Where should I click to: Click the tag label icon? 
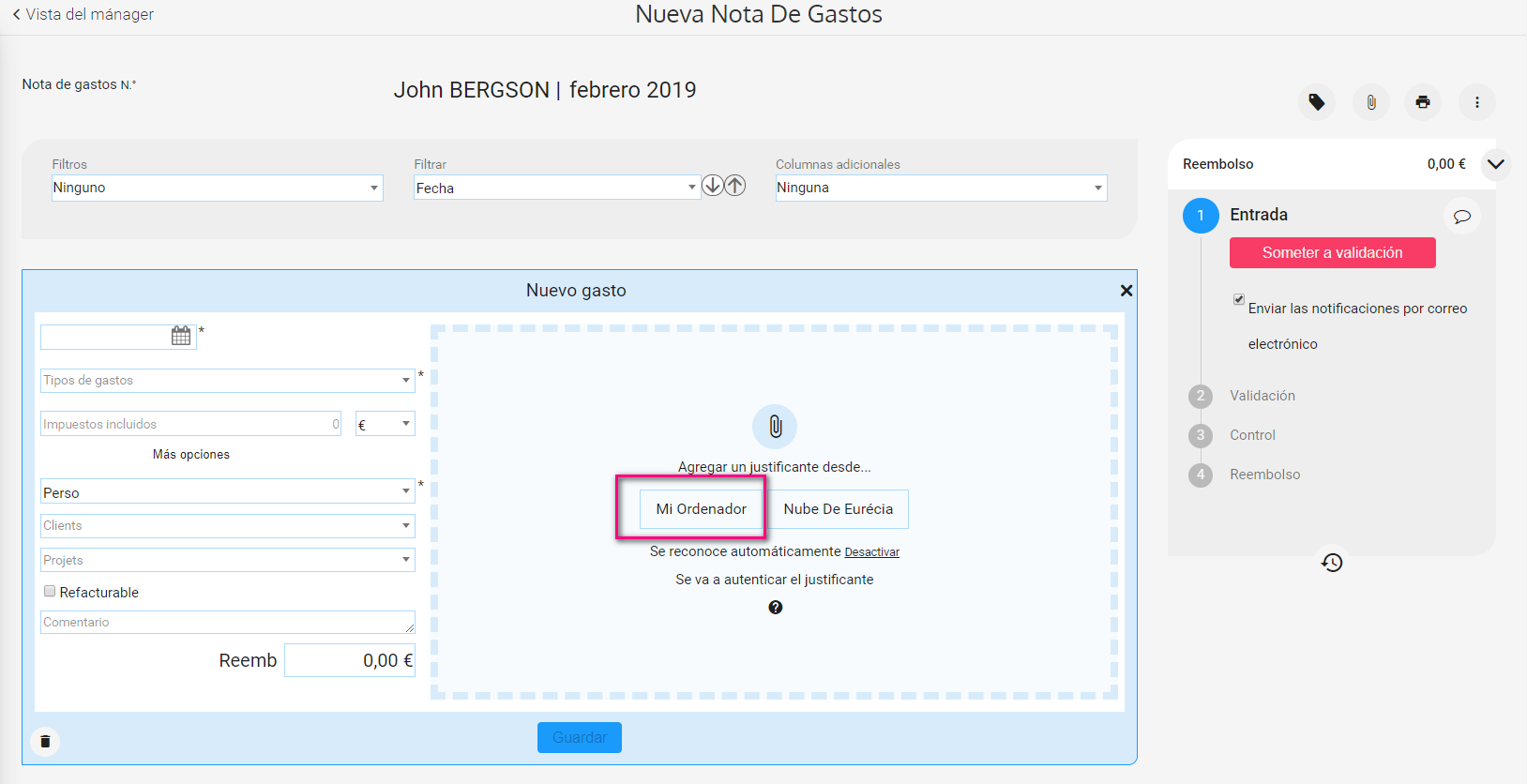(1317, 102)
